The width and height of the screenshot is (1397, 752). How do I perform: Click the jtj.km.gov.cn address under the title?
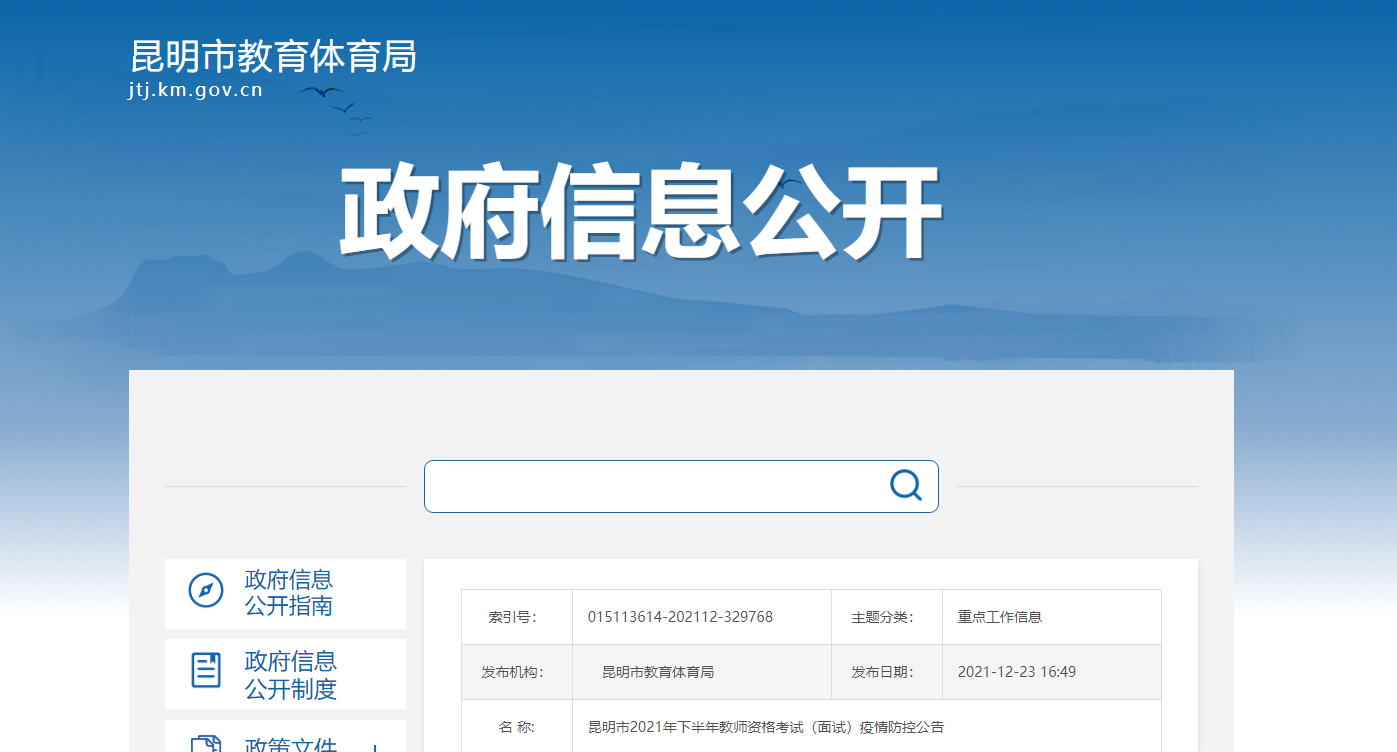pyautogui.click(x=196, y=90)
